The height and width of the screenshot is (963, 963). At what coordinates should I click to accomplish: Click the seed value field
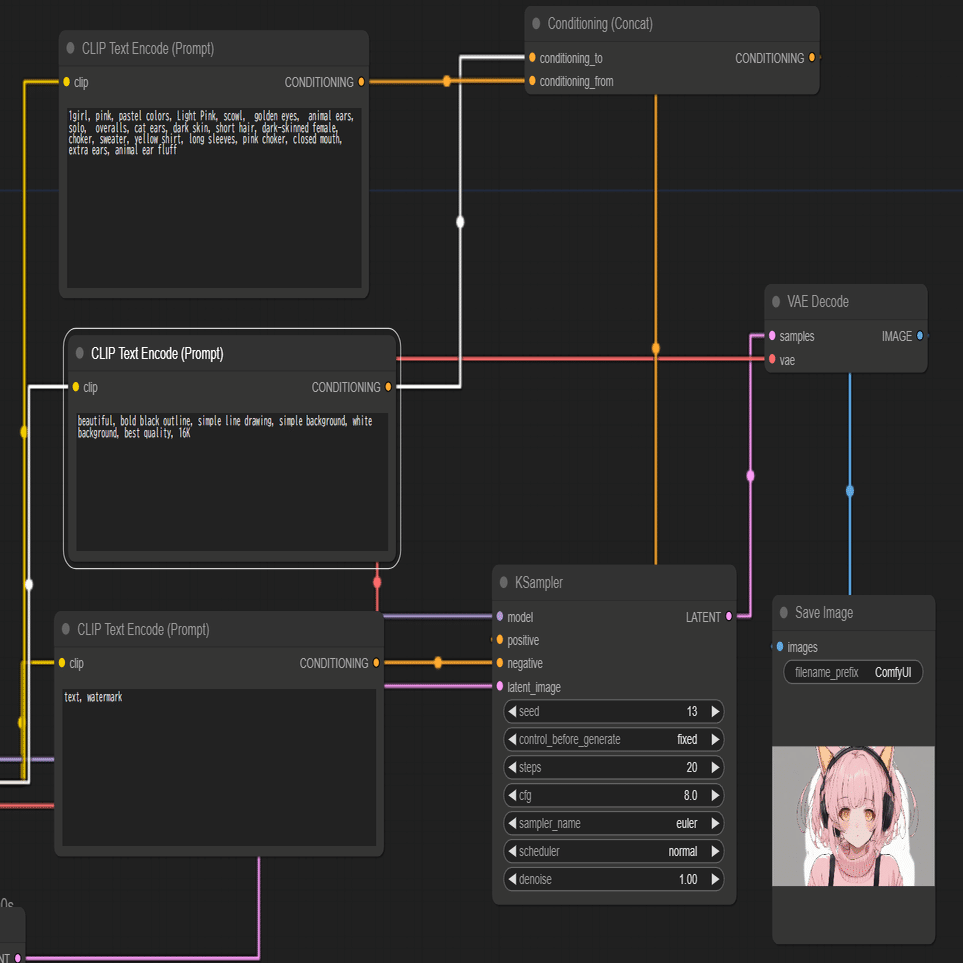[614, 711]
